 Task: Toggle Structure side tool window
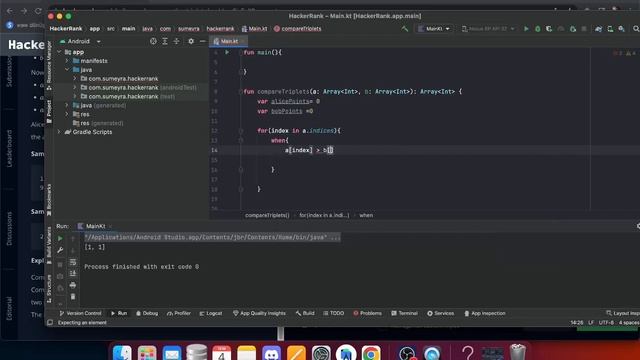coord(49,288)
